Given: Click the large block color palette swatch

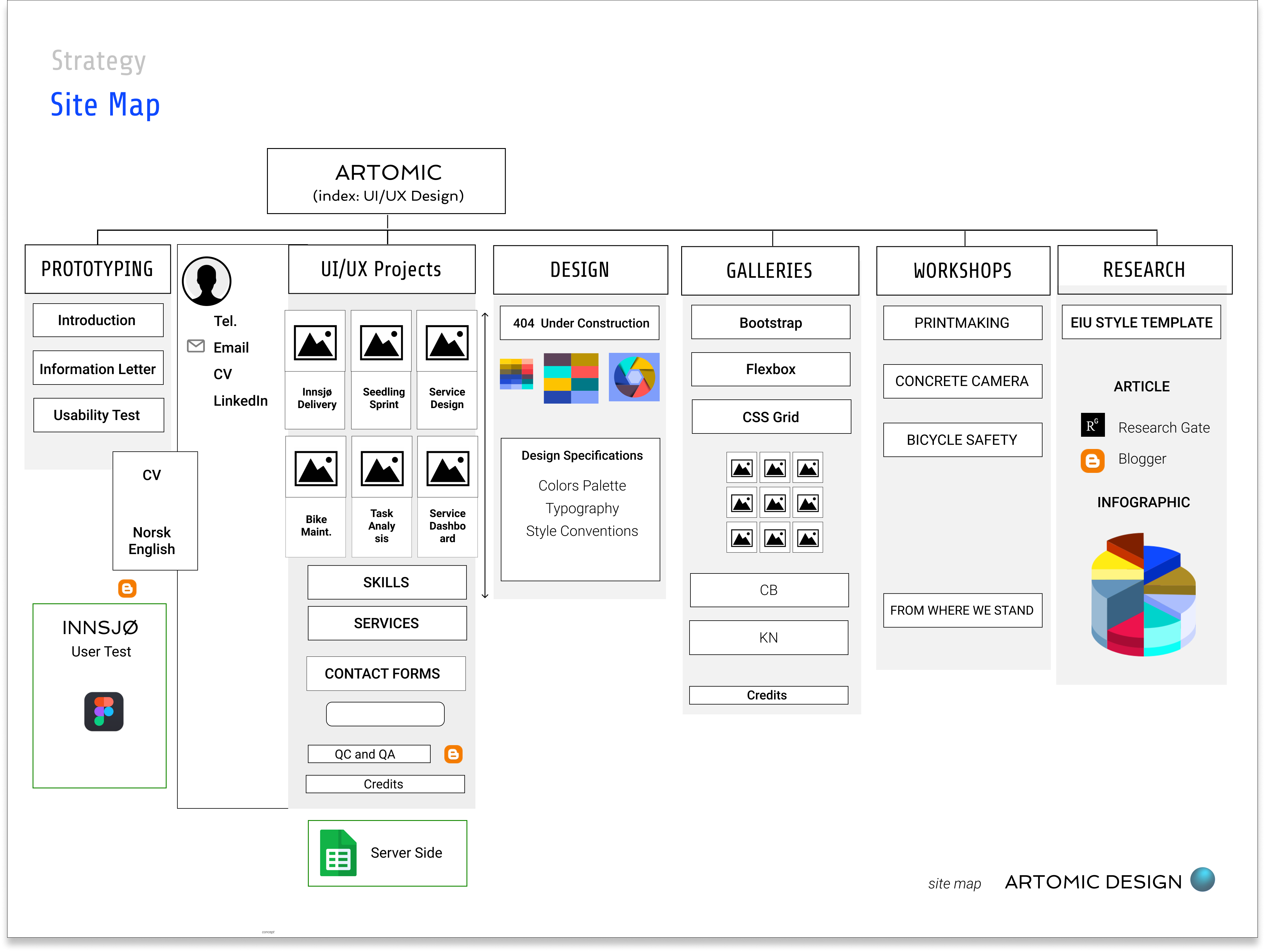Looking at the screenshot, I should point(571,378).
